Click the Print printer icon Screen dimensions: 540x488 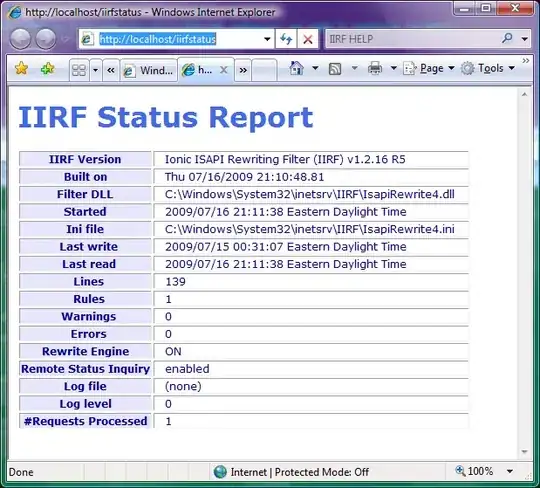375,68
